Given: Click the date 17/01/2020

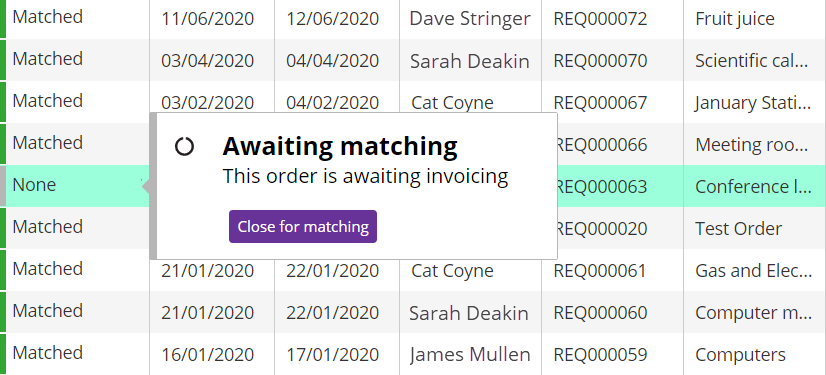Looking at the screenshot, I should 332,354.
